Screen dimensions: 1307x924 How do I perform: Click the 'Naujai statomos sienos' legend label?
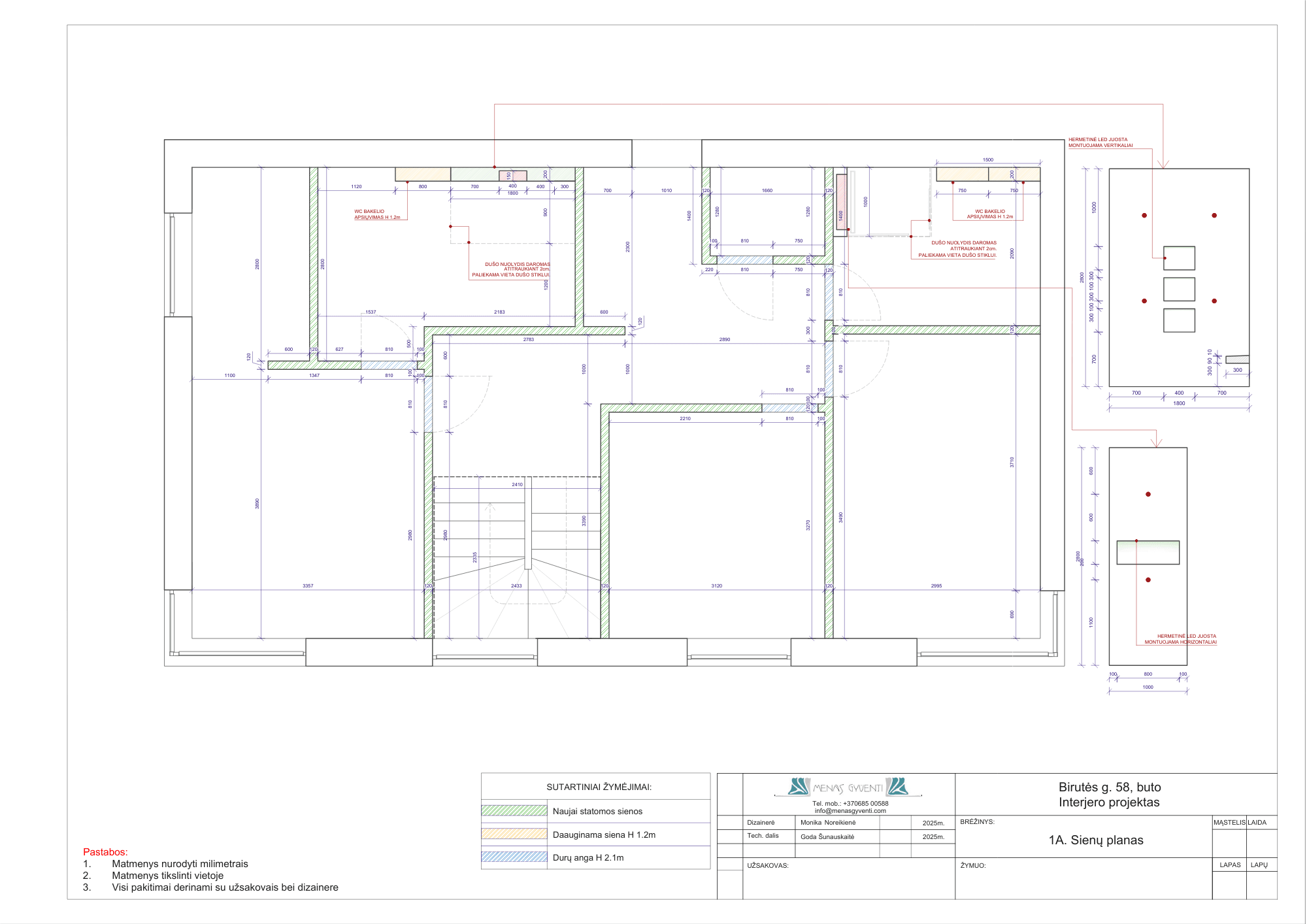pyautogui.click(x=597, y=811)
